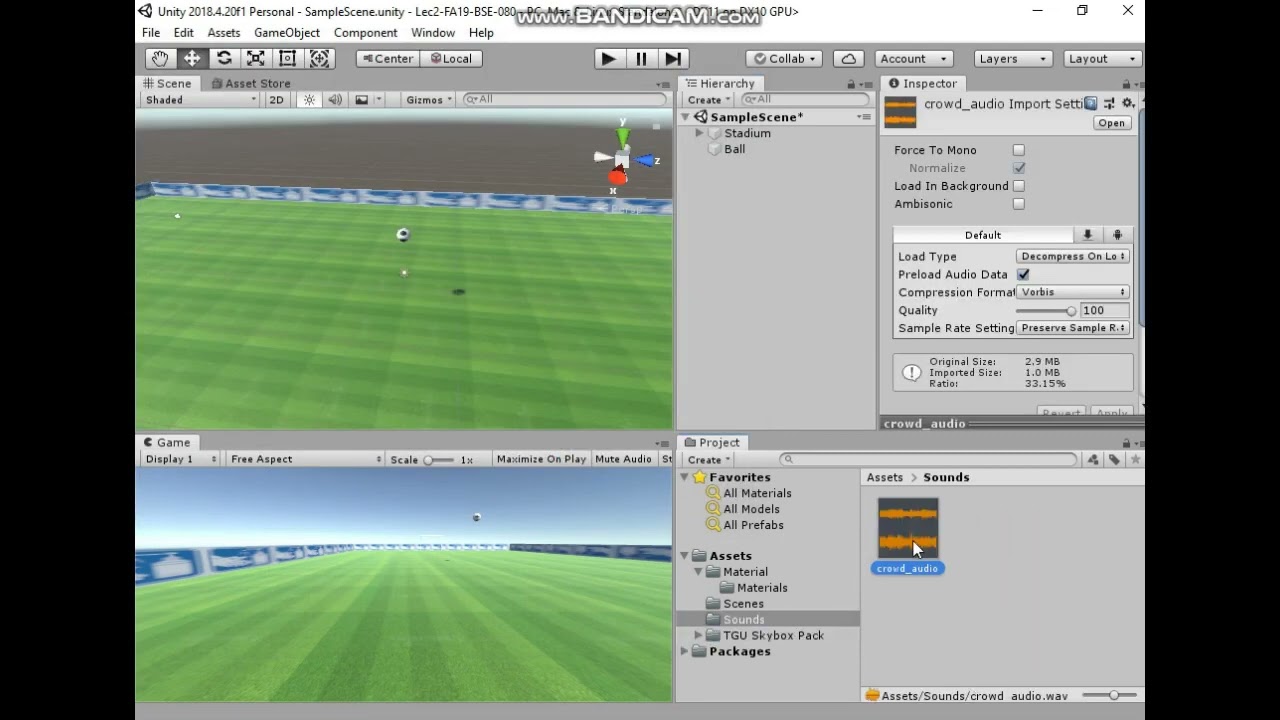1280x720 pixels.
Task: Adjust the audio Quality slider
Action: coord(1046,310)
